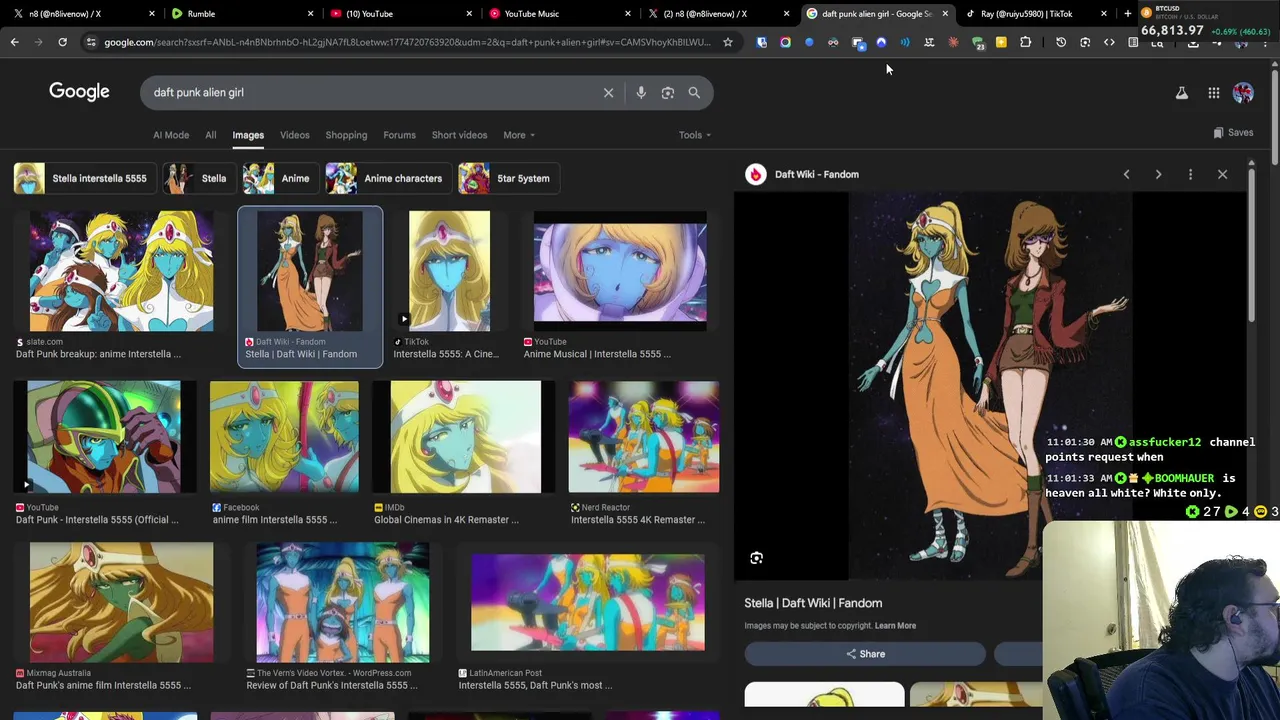
Task: Open LatinAmerican Post Interstella thumbnail
Action: (588, 603)
